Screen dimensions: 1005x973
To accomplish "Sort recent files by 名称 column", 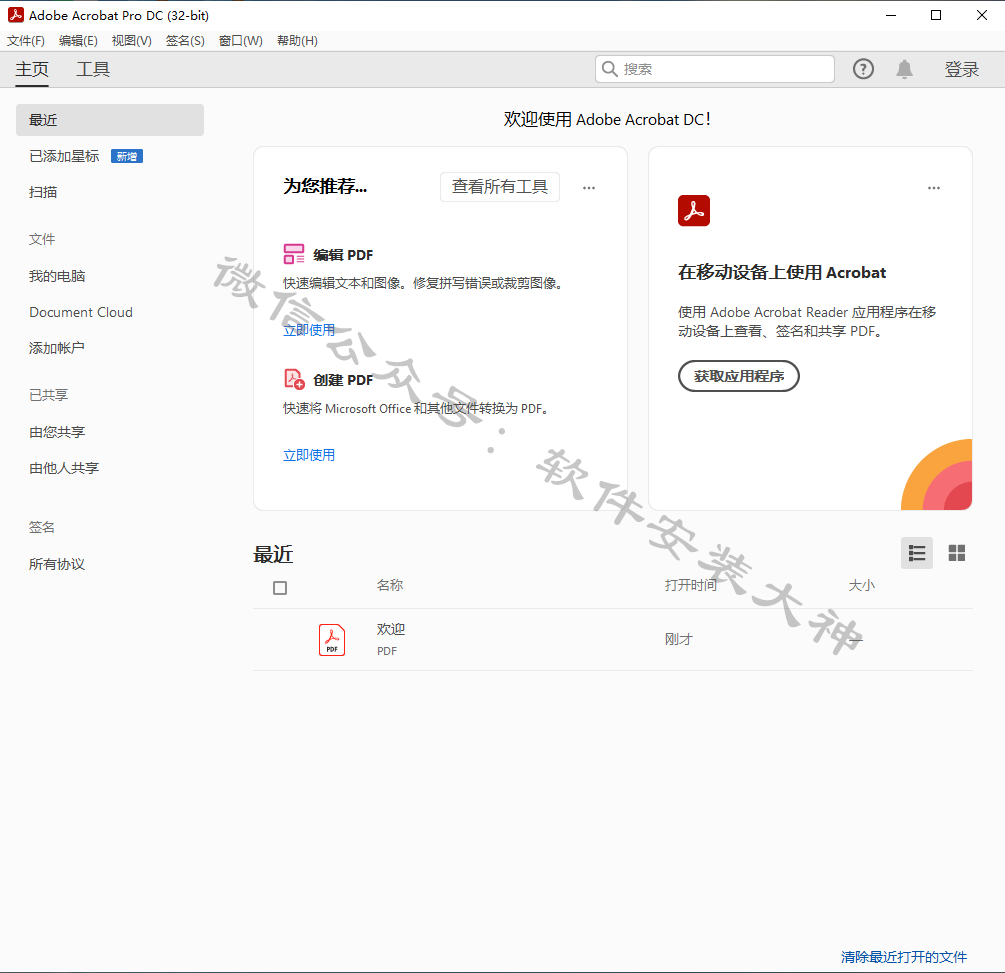I will click(x=390, y=585).
